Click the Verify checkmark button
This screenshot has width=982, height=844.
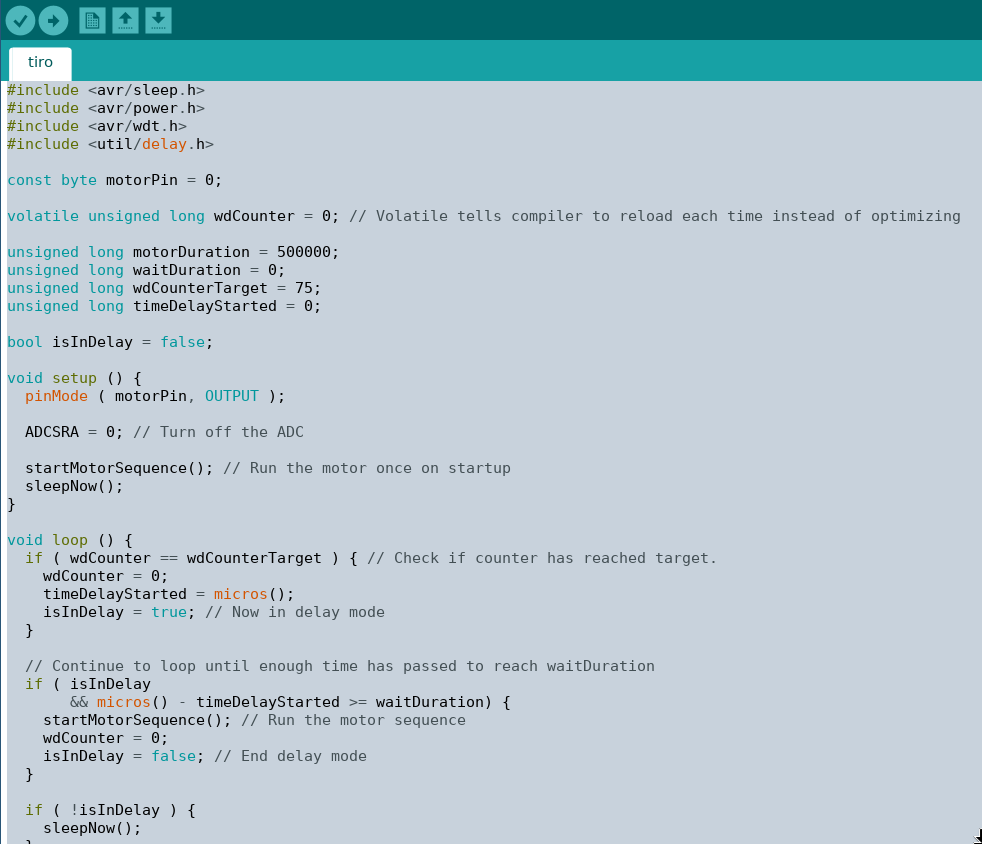20,20
